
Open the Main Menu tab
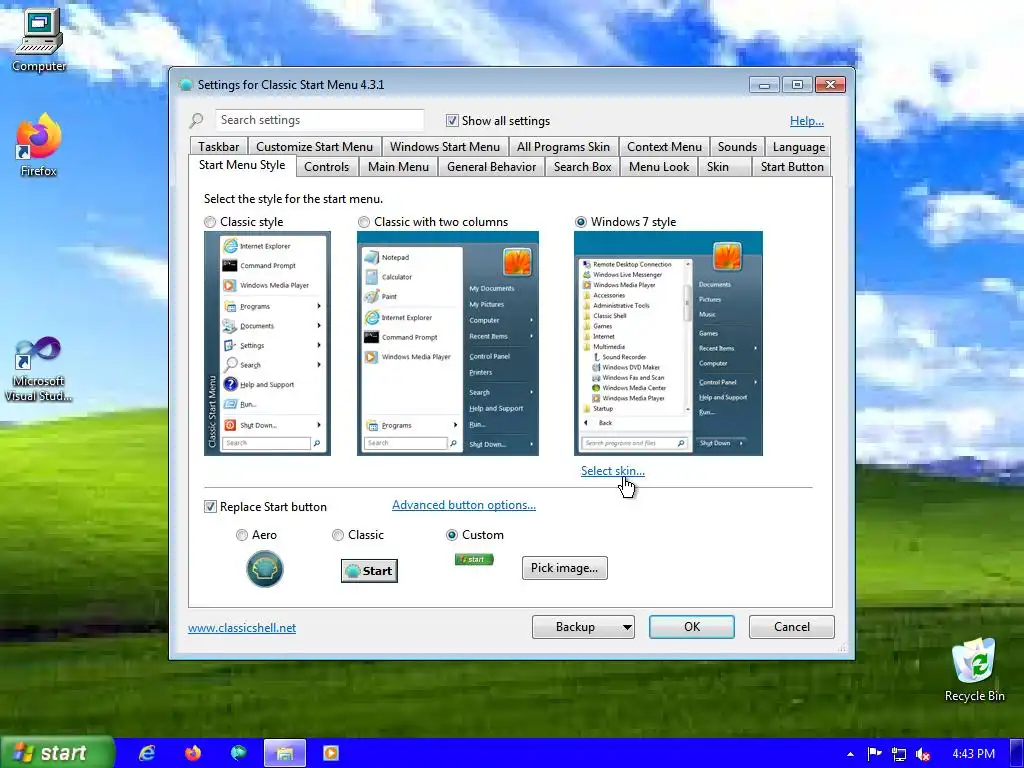tap(398, 167)
